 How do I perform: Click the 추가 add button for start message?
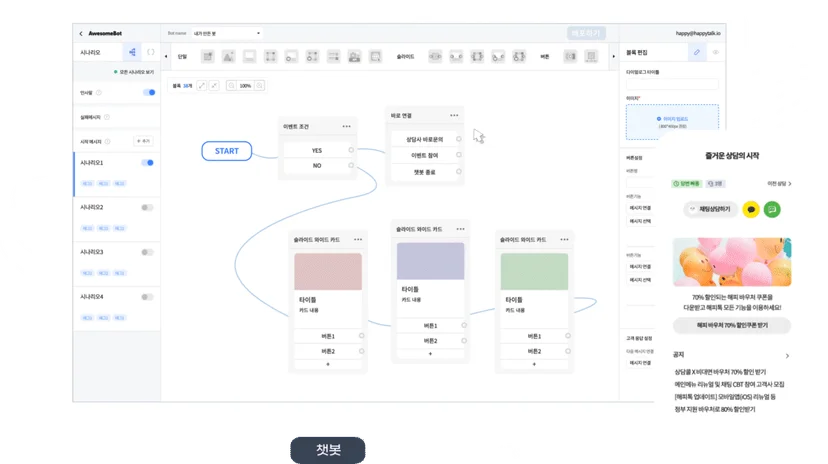144,141
